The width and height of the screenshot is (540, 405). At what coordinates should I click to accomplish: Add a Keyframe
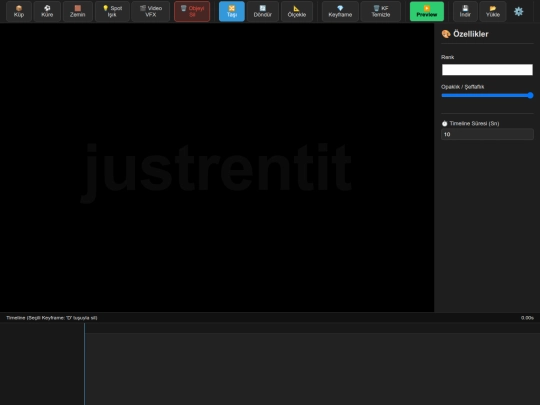[x=340, y=11]
